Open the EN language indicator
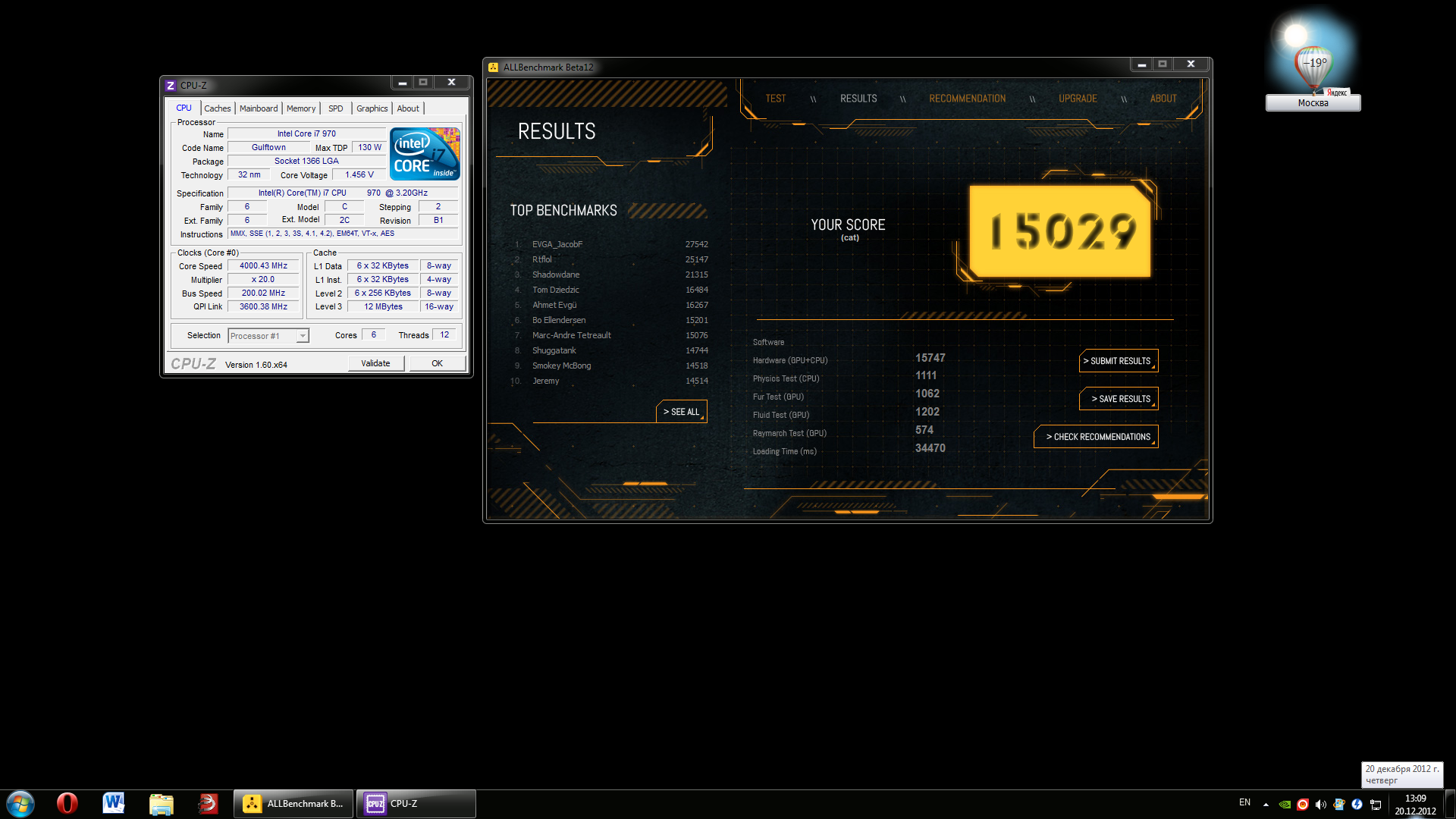Viewport: 1456px width, 819px height. pyautogui.click(x=1244, y=802)
